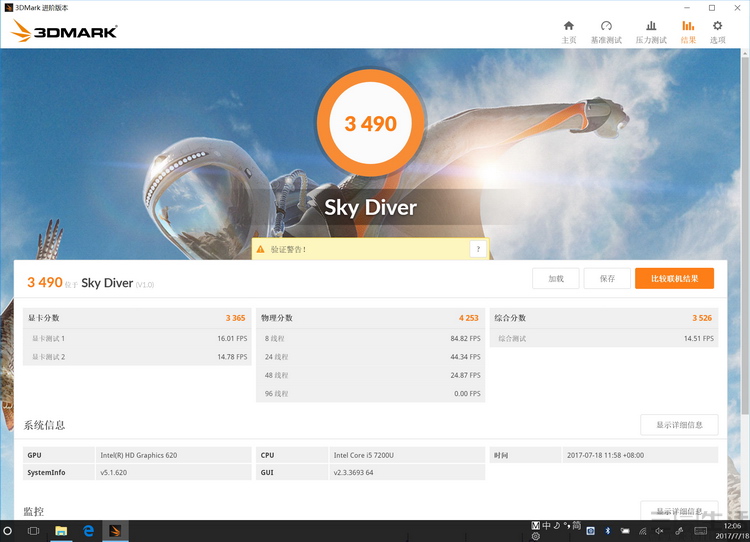
Task: Open the touch keyboard tray icon
Action: coord(700,531)
